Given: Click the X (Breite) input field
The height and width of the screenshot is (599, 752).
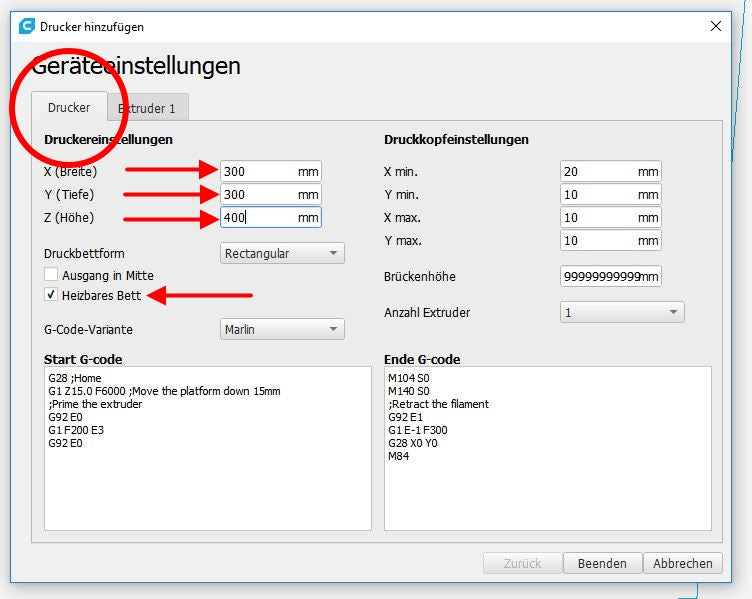Looking at the screenshot, I should (270, 171).
